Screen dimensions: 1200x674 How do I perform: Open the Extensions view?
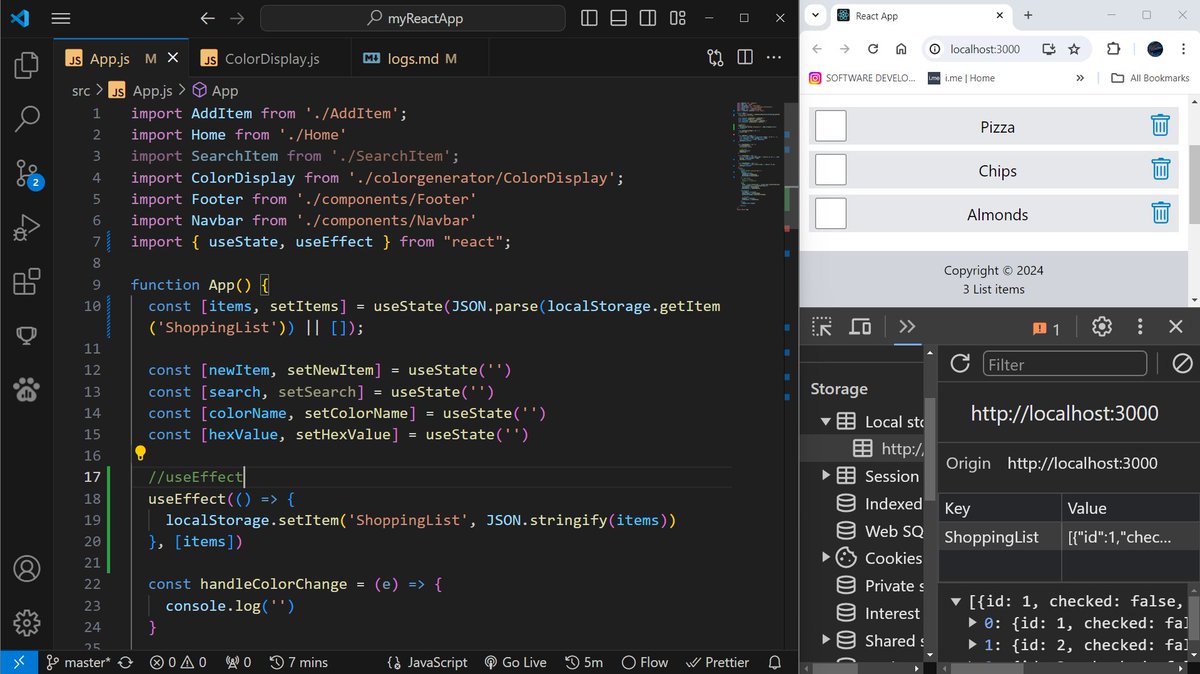point(26,282)
